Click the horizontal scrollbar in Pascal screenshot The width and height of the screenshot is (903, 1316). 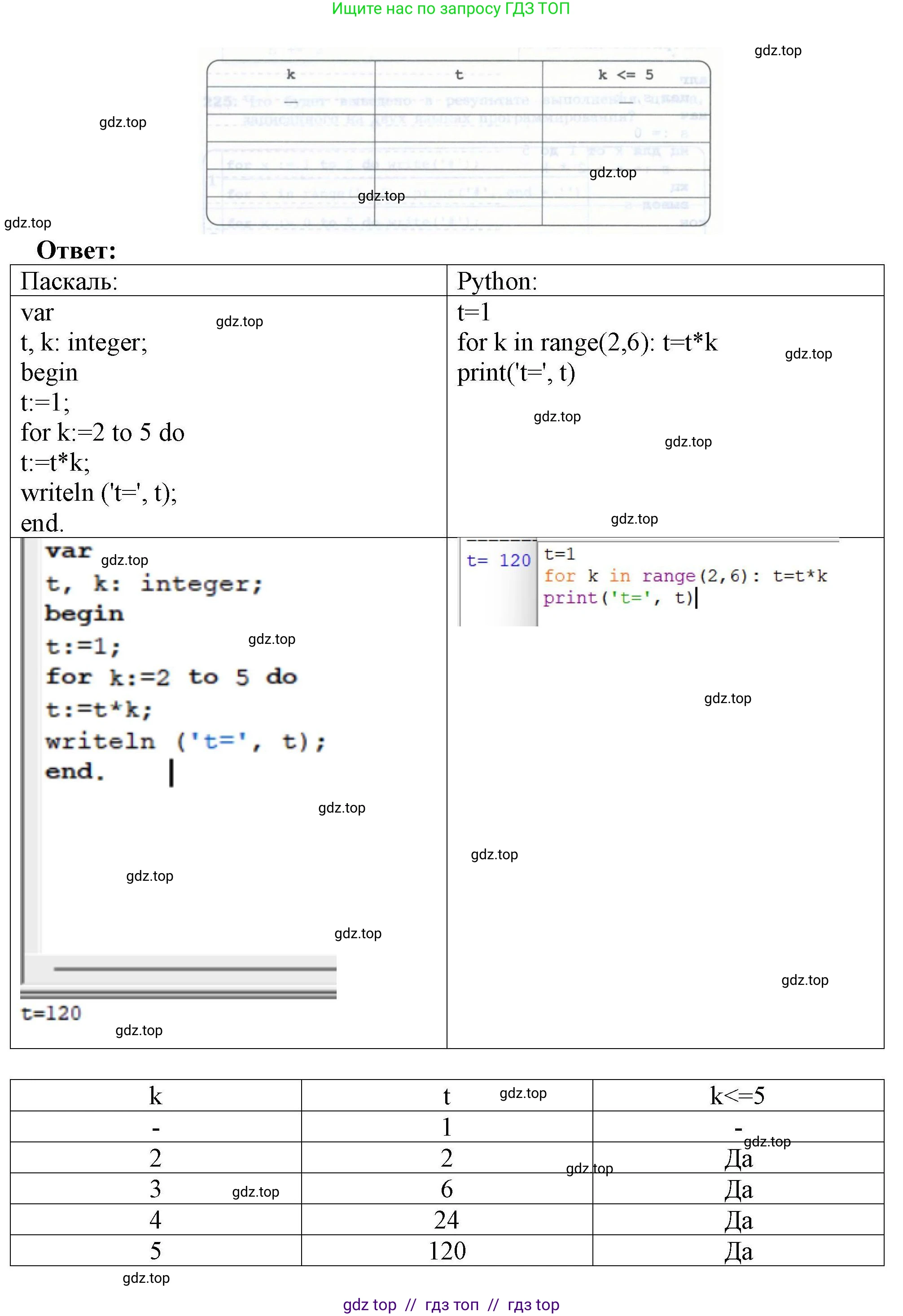pos(194,969)
